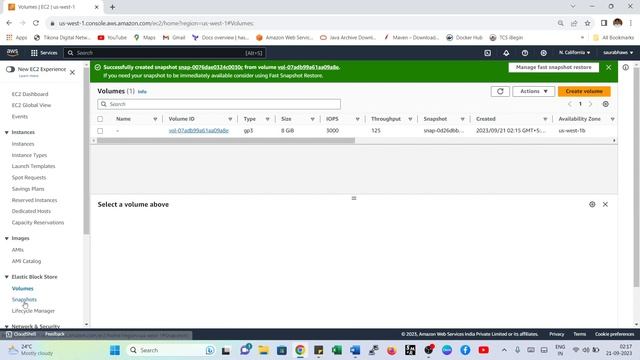Open the saurabhaws account menu
The height and width of the screenshot is (360, 640).
pyautogui.click(x=618, y=53)
